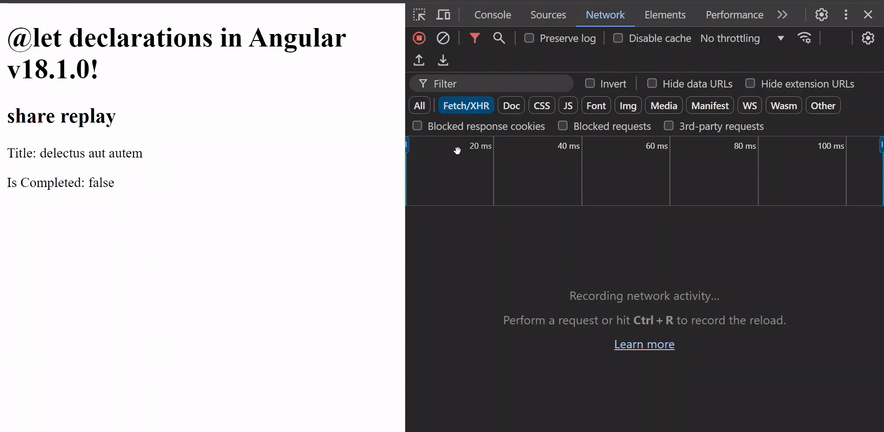Select the Fetch/XHR request filter
This screenshot has width=884, height=432.
point(466,105)
